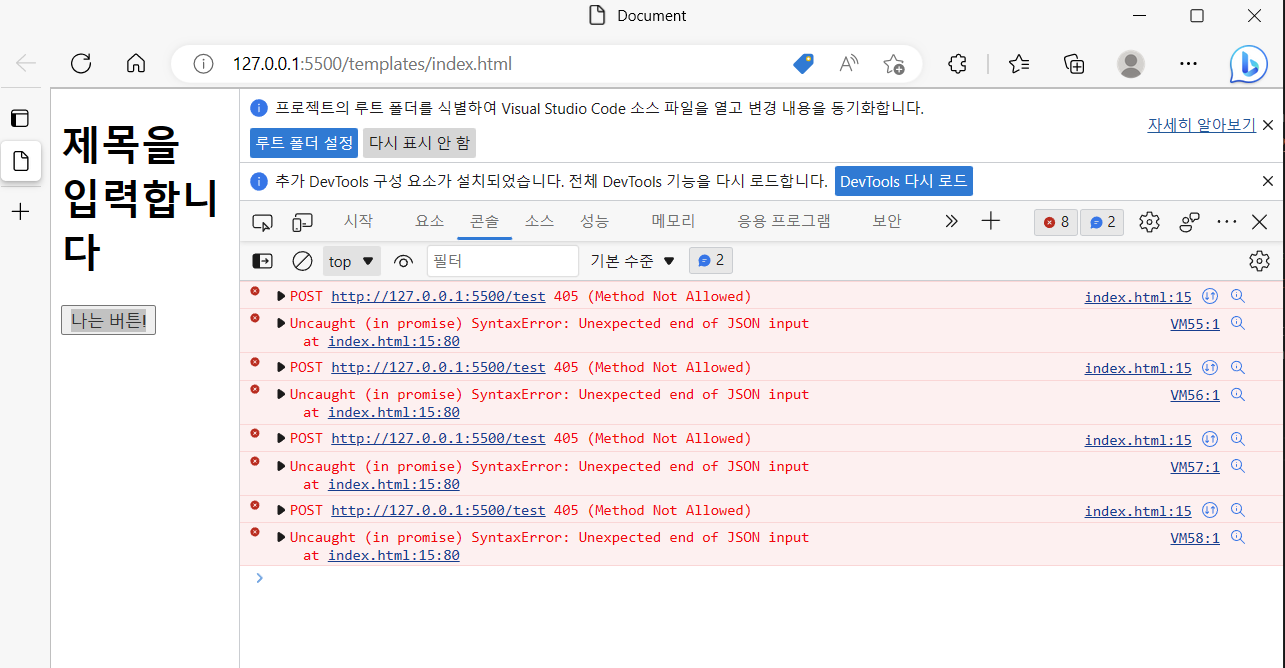
Task: Expand the first POST 405 error entry
Action: pos(281,296)
